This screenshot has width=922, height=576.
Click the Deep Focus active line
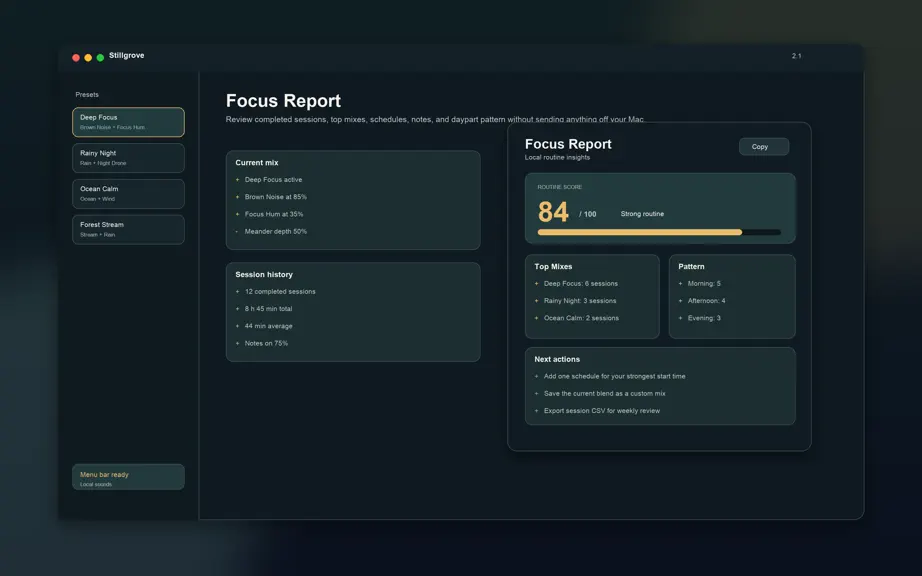[273, 180]
